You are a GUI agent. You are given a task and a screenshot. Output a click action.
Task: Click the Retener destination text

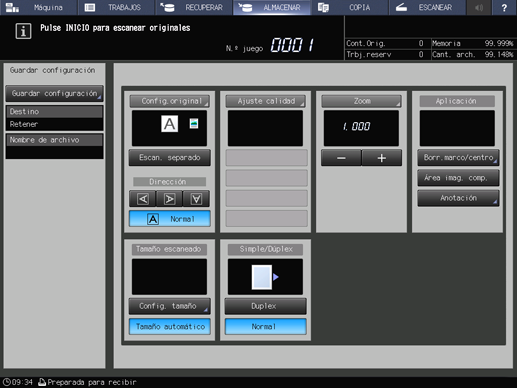tap(24, 124)
